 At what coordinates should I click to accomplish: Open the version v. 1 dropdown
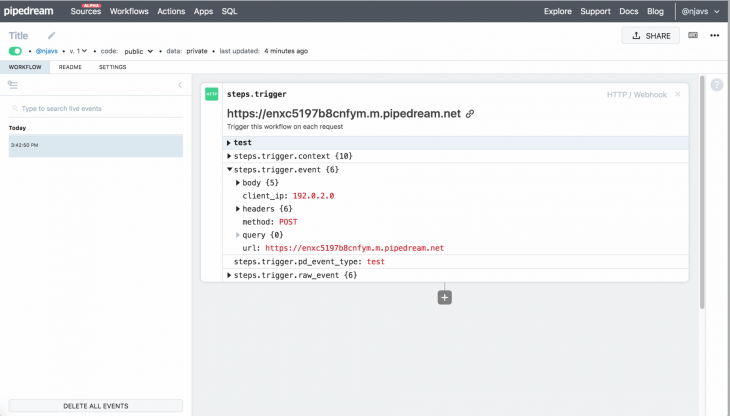[79, 51]
